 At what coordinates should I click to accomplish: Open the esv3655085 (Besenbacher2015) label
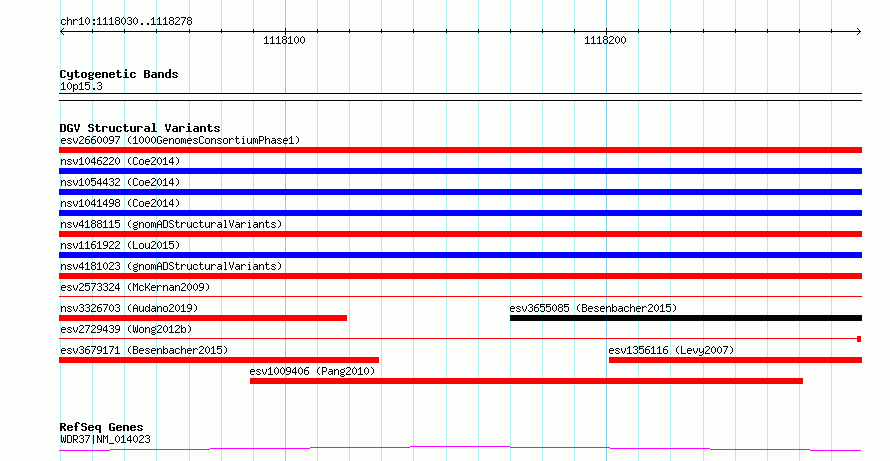[x=593, y=308]
